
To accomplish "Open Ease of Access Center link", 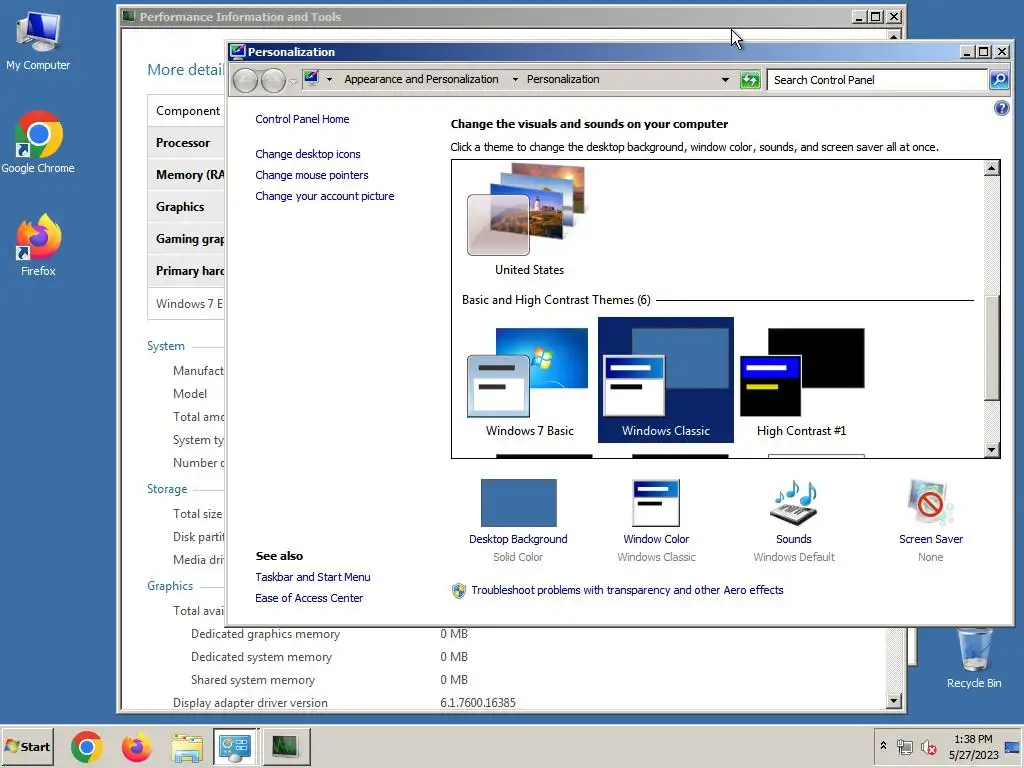I will [x=309, y=598].
